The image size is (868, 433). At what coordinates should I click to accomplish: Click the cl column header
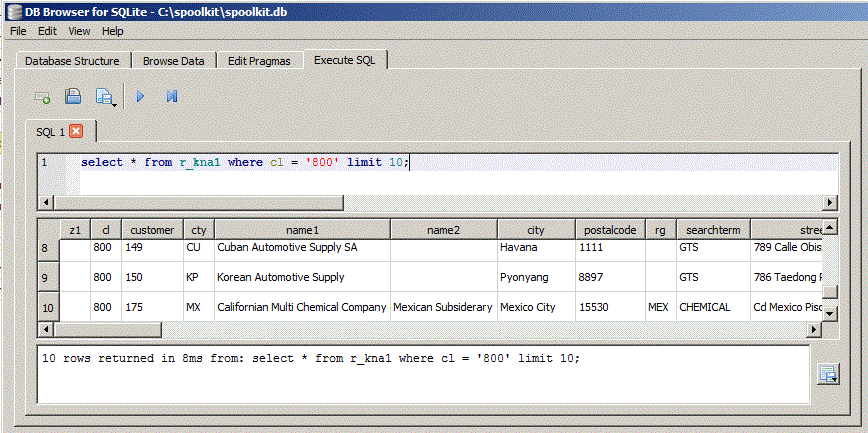[106, 230]
